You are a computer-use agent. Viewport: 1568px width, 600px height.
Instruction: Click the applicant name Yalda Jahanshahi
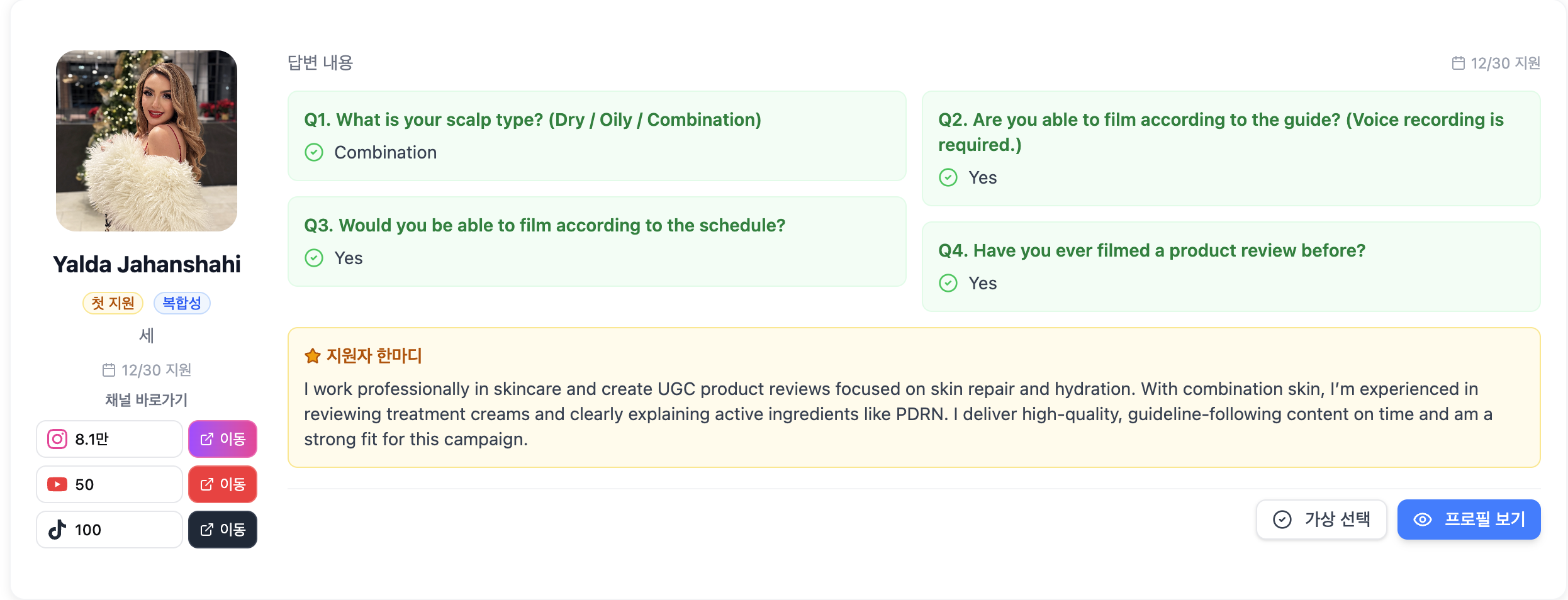coord(147,264)
